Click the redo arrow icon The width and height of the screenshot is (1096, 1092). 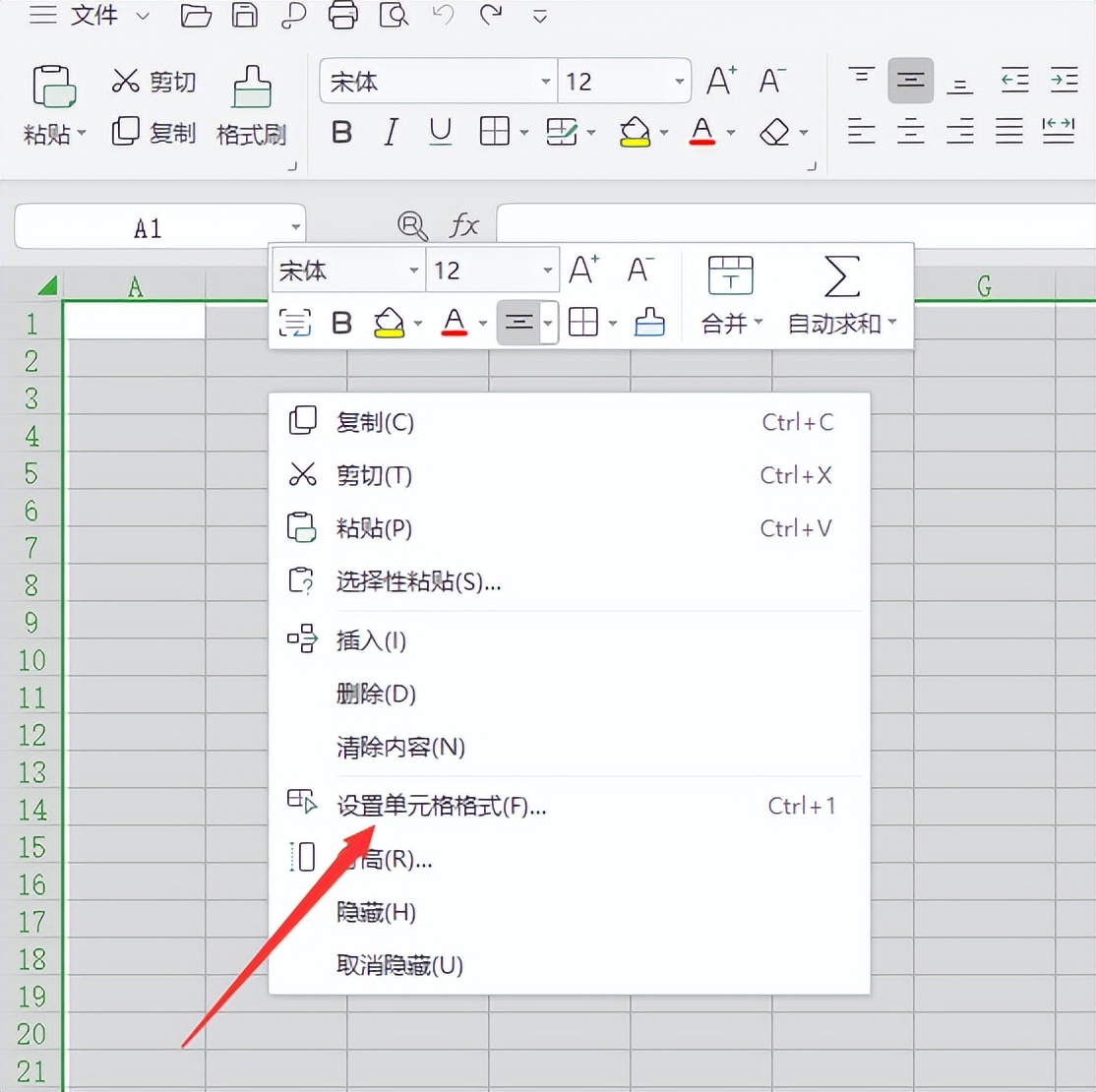[x=491, y=15]
